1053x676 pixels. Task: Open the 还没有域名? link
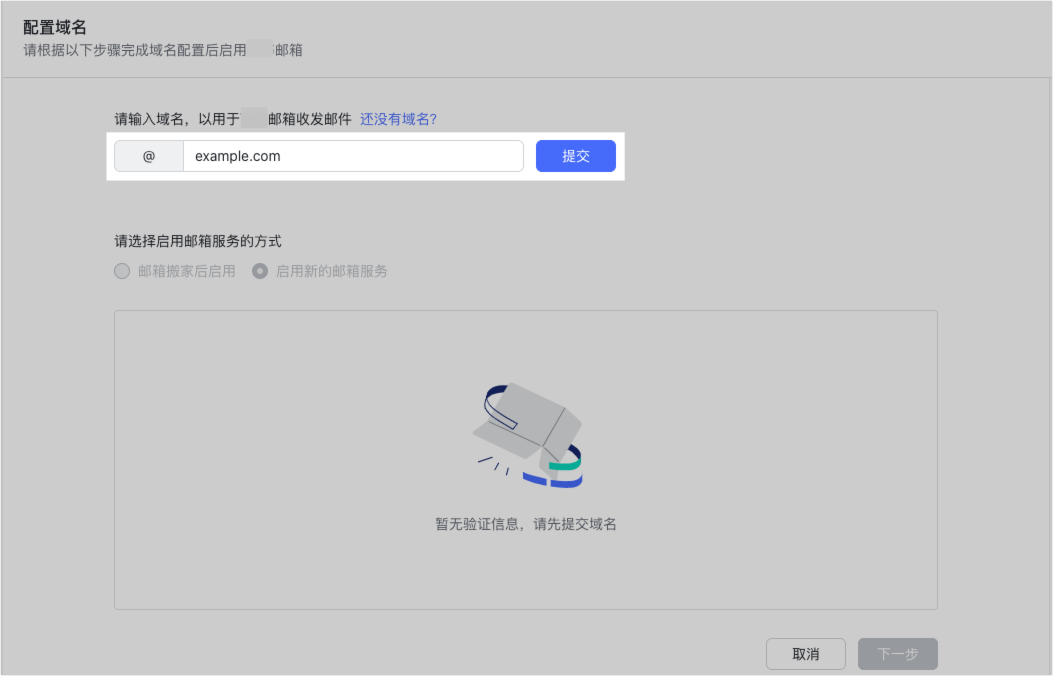398,119
